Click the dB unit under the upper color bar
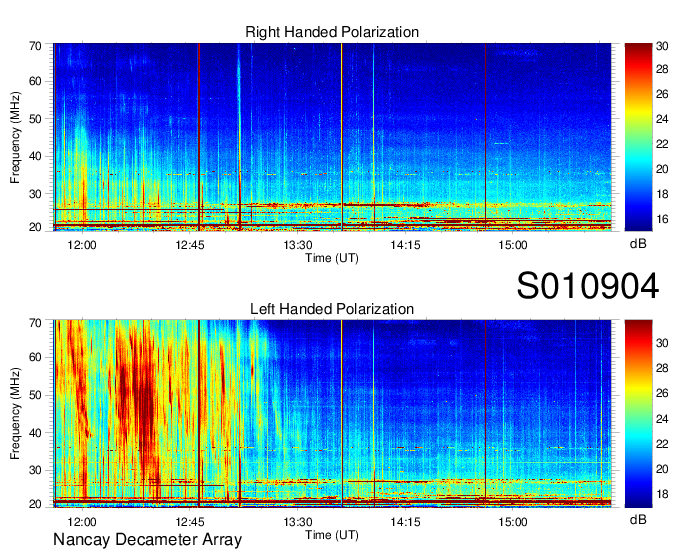The width and height of the screenshot is (680, 552). click(638, 244)
